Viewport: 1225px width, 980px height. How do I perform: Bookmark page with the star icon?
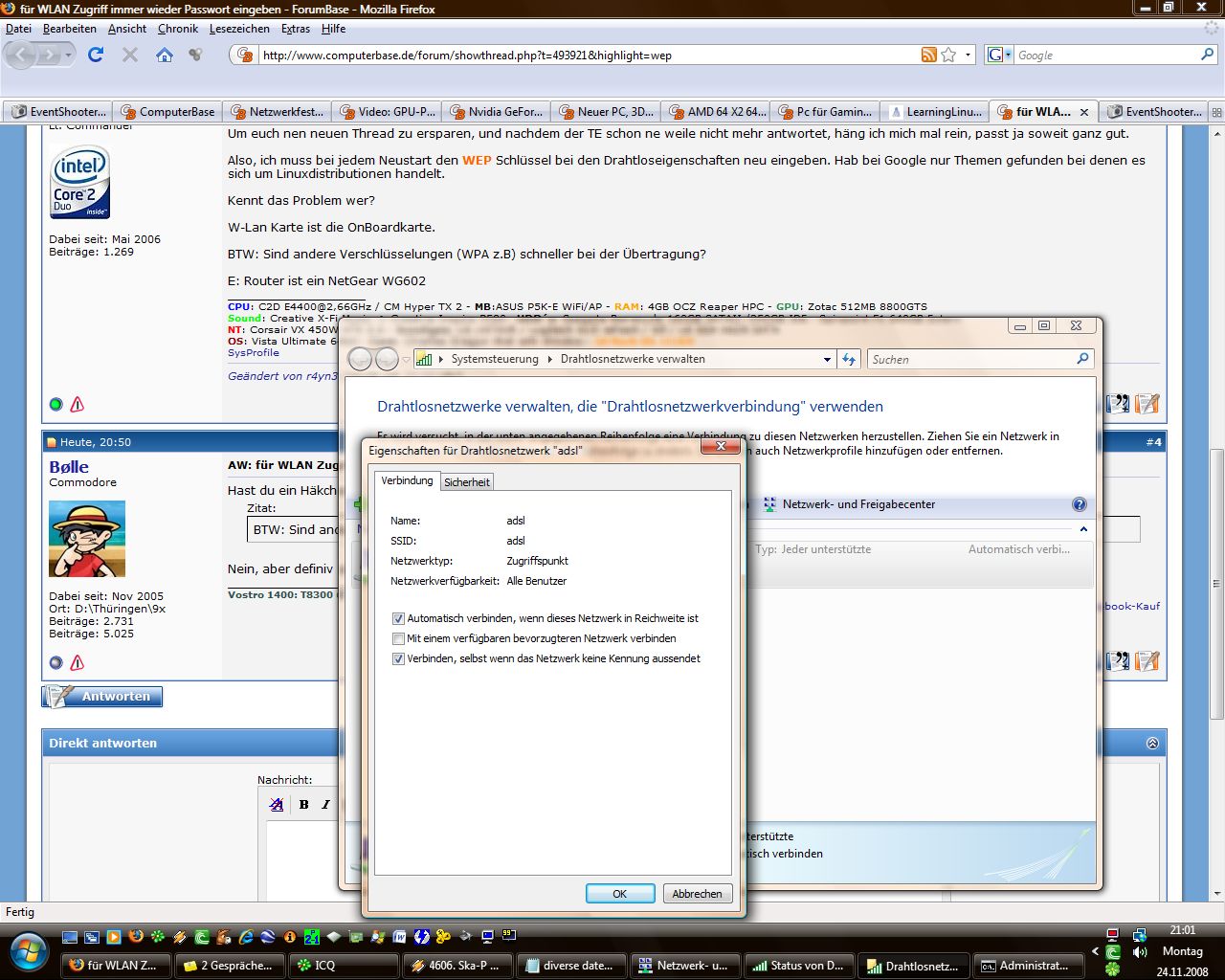click(x=948, y=55)
